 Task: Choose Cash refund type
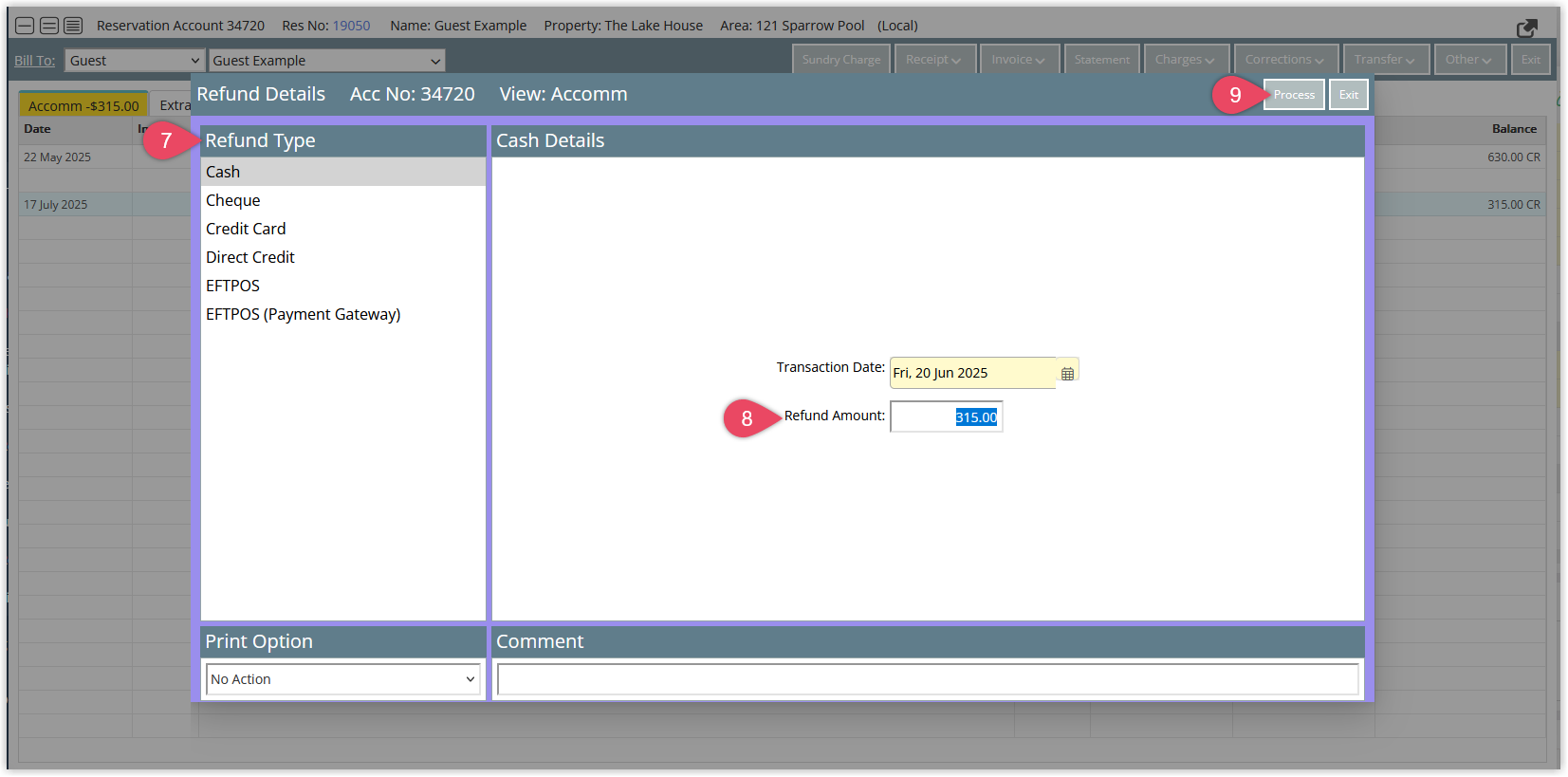pos(343,172)
